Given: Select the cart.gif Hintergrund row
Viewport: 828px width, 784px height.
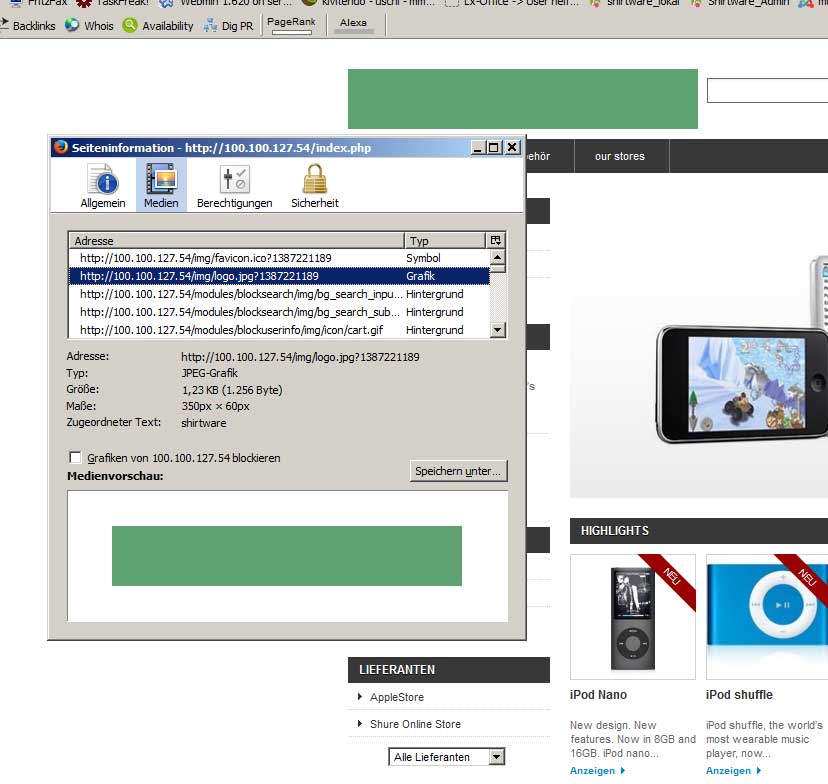Looking at the screenshot, I should pos(279,330).
